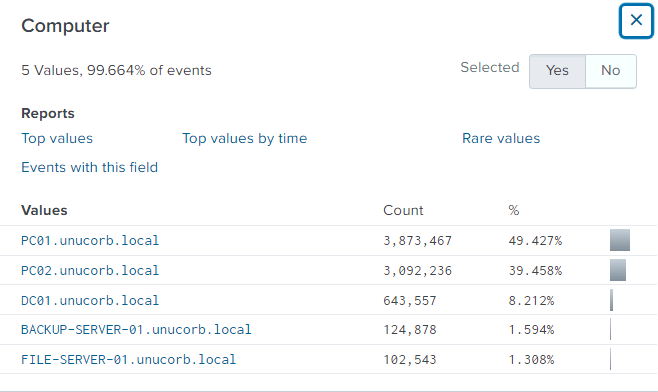The image size is (658, 392).
Task: Select FILE-SERVER-01.unucorb.local value
Action: coord(129,360)
